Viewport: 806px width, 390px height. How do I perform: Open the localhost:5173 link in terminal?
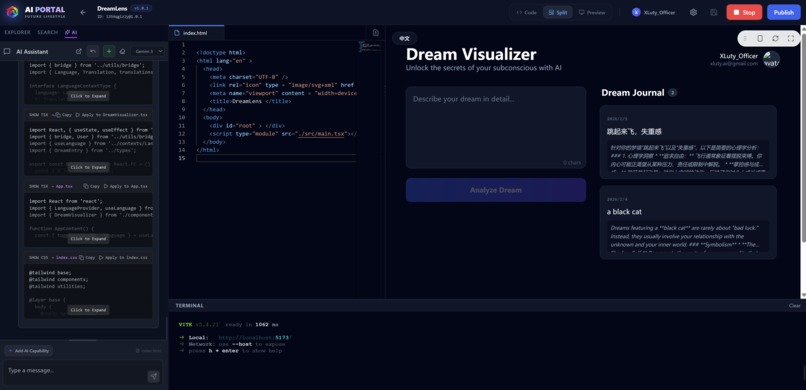click(x=255, y=338)
